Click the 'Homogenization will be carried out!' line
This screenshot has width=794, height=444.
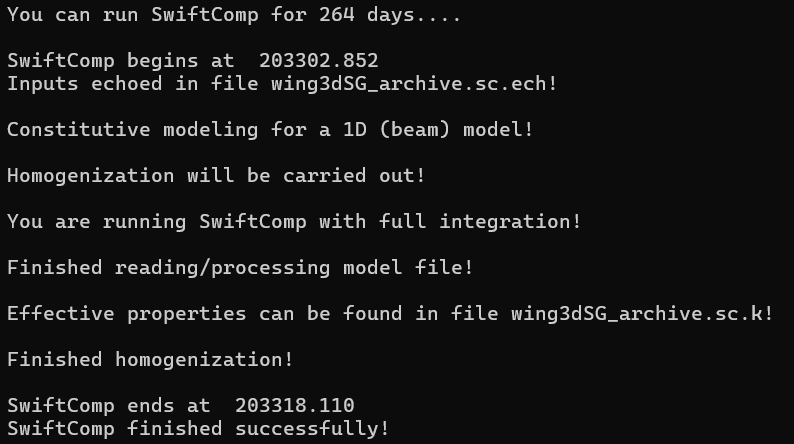click(216, 176)
